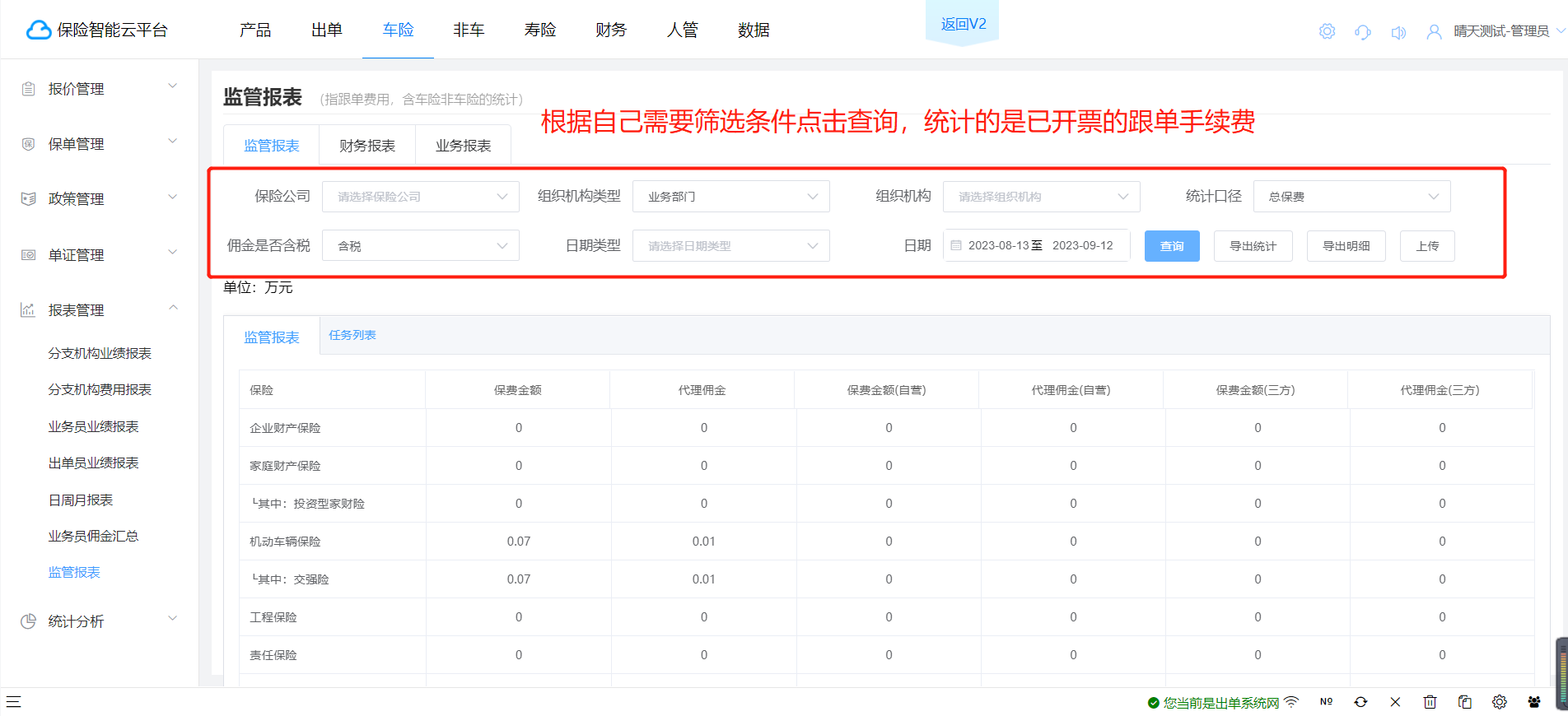Open 分支机构业绩报表 in the sidebar

click(100, 353)
